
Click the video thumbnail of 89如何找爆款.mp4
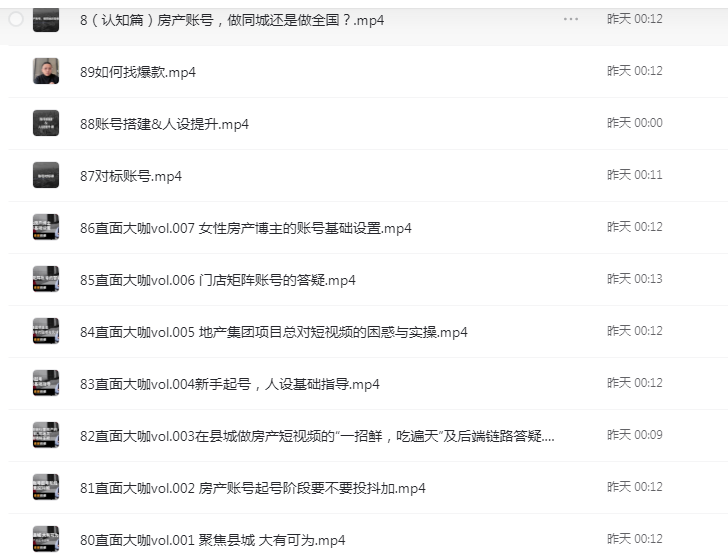pos(46,71)
